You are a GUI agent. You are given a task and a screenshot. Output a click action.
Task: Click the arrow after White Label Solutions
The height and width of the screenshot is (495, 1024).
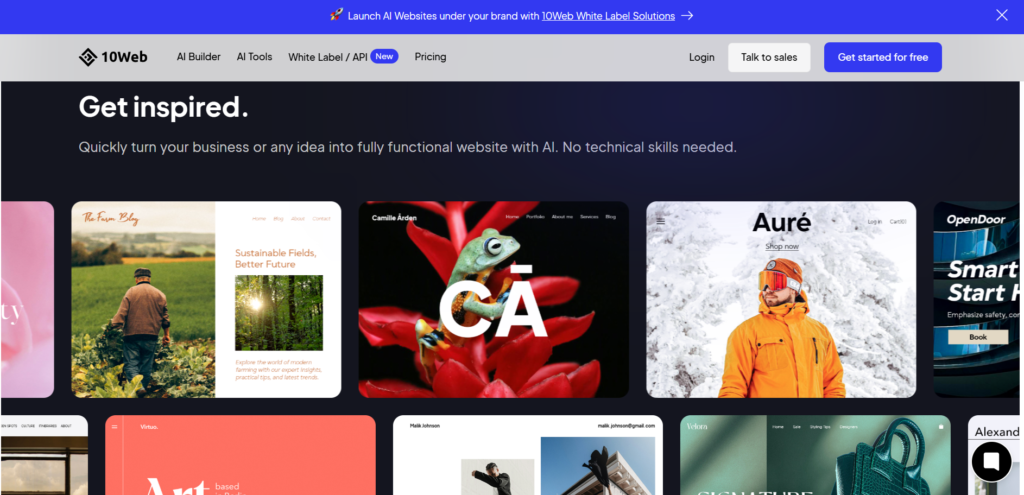[x=687, y=16]
